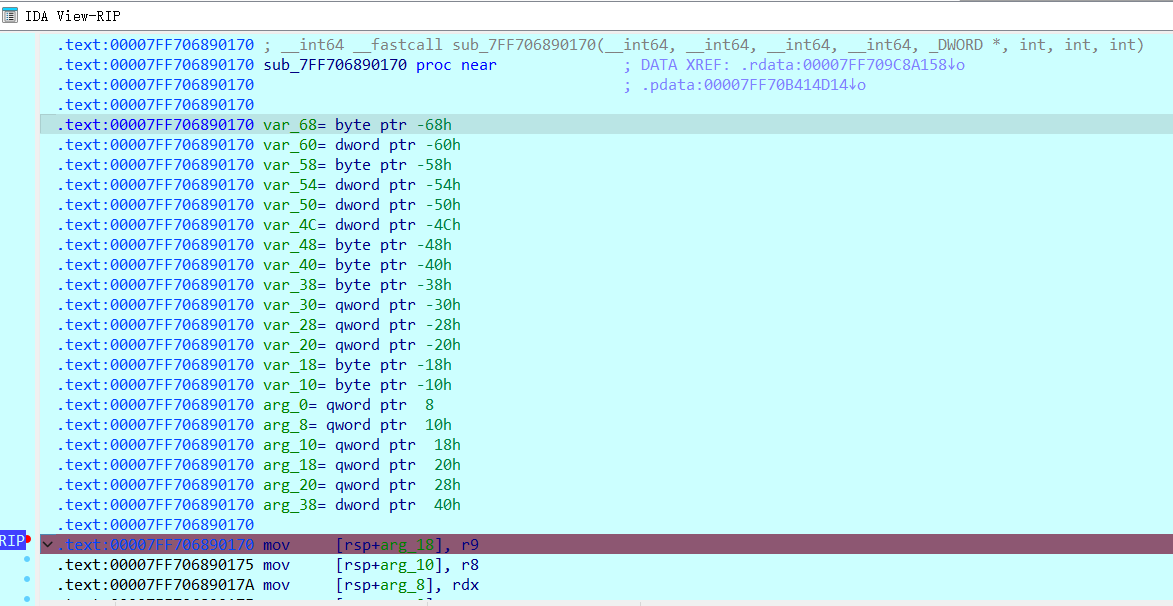The height and width of the screenshot is (606, 1173).
Task: Toggle breakpoint dot at address 00007FF706890175
Action: (28, 560)
